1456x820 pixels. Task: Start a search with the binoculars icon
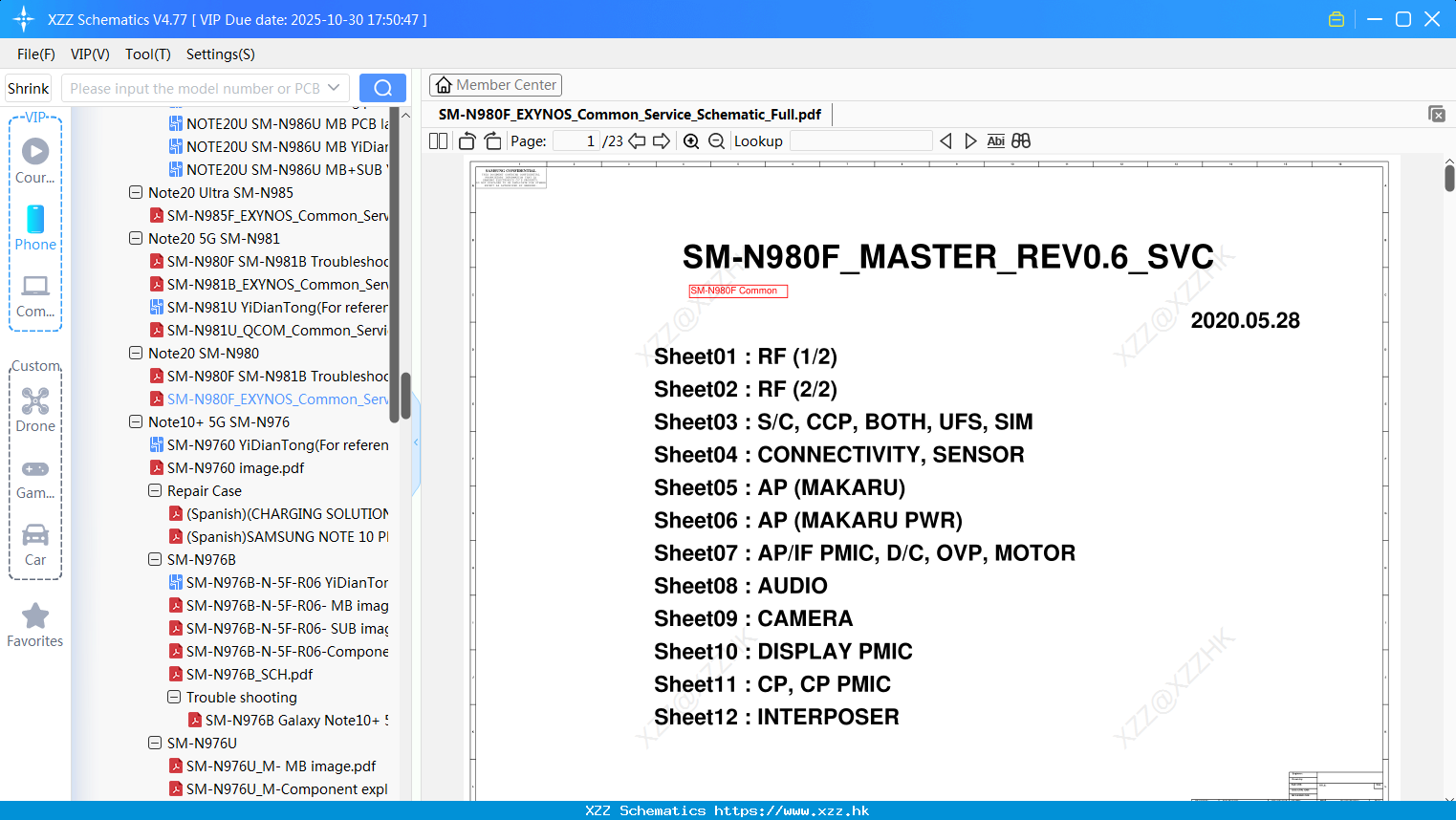click(1020, 140)
